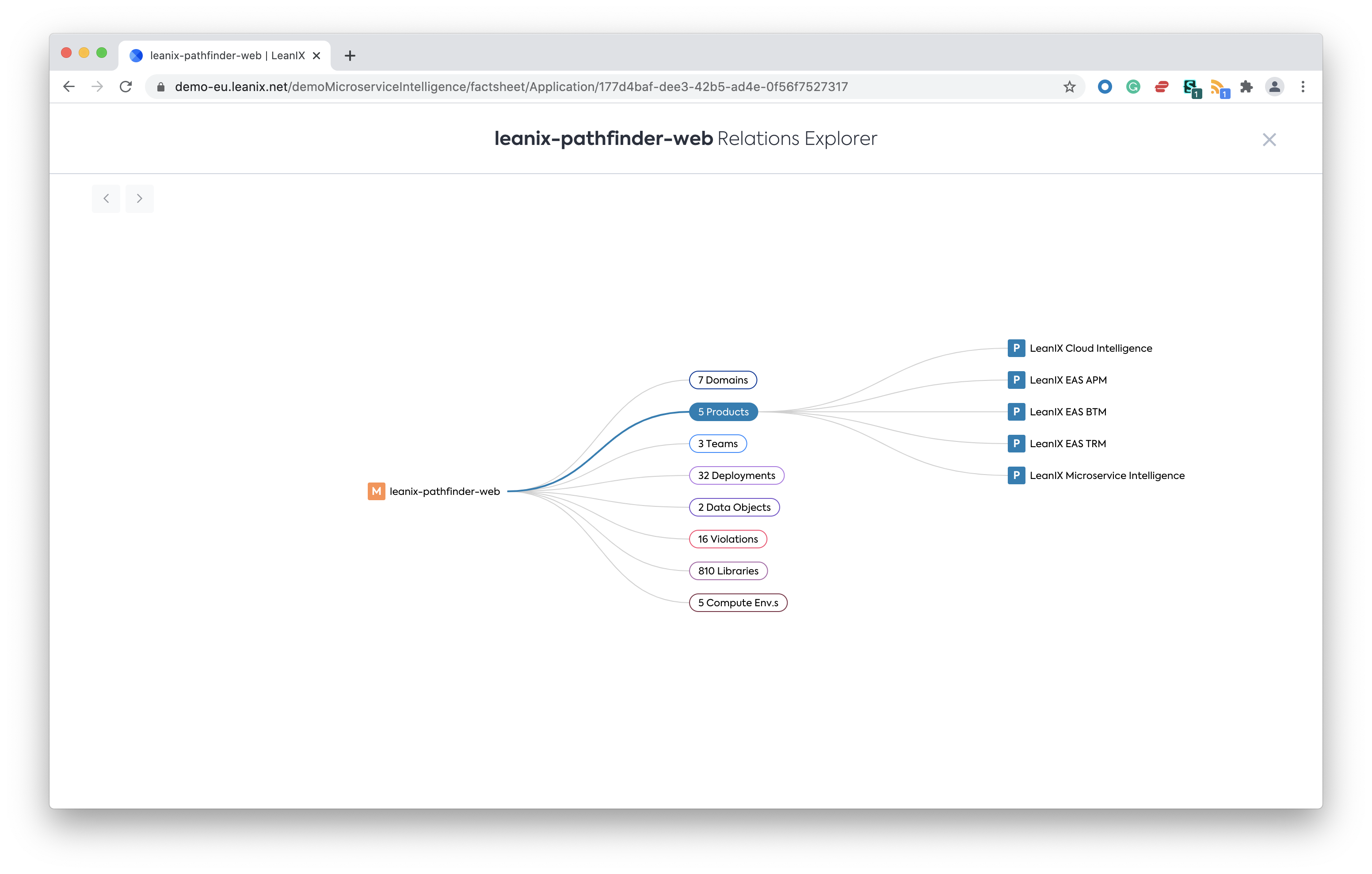Image resolution: width=1372 pixels, height=874 pixels.
Task: Expand the 32 Deployments node
Action: tap(736, 476)
